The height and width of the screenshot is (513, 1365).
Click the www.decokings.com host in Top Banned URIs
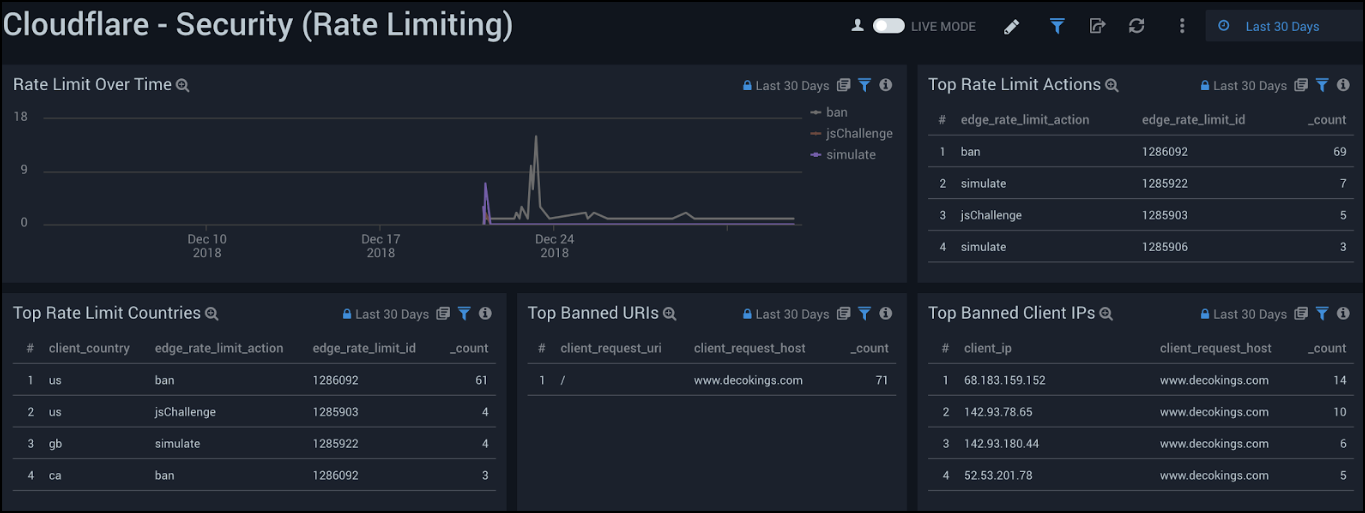[x=748, y=380]
